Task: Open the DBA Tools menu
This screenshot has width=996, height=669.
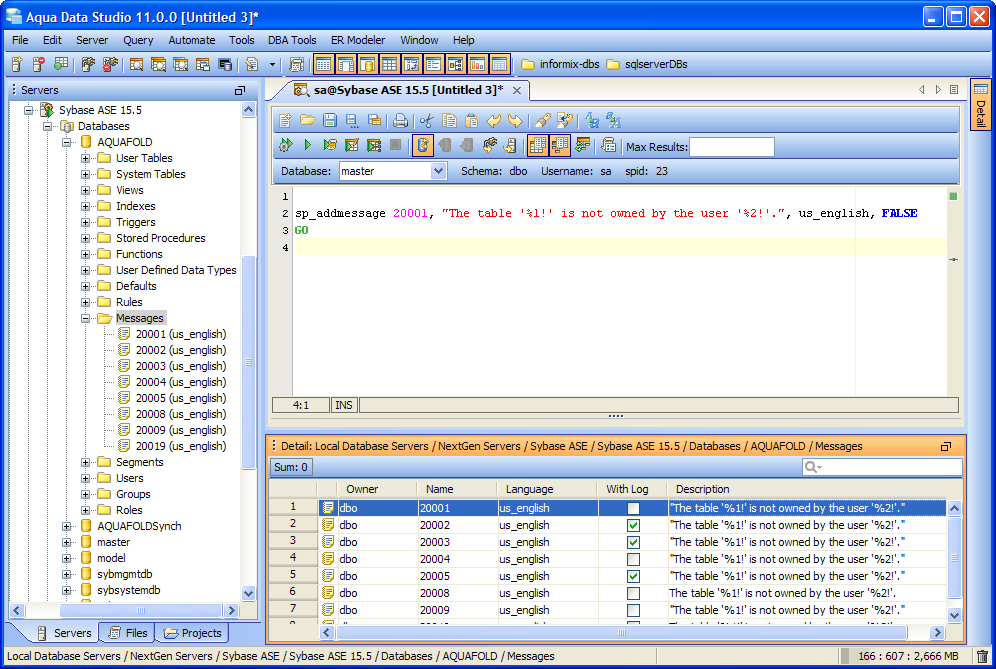Action: pyautogui.click(x=292, y=40)
